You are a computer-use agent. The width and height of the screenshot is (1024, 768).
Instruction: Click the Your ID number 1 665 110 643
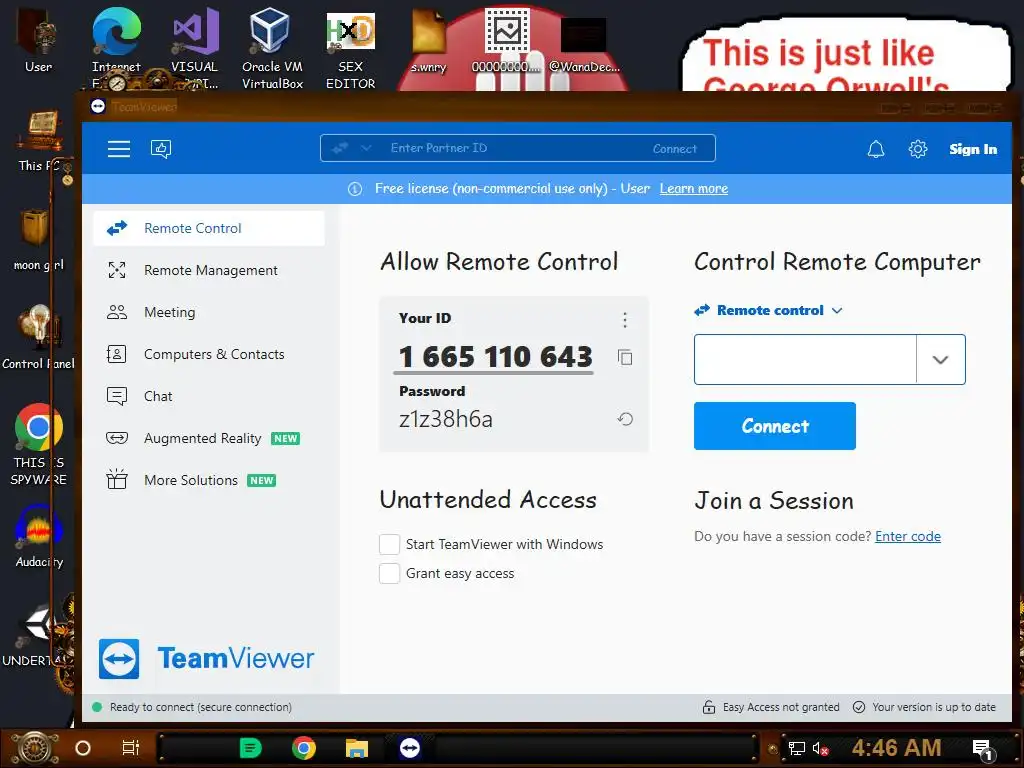click(496, 357)
